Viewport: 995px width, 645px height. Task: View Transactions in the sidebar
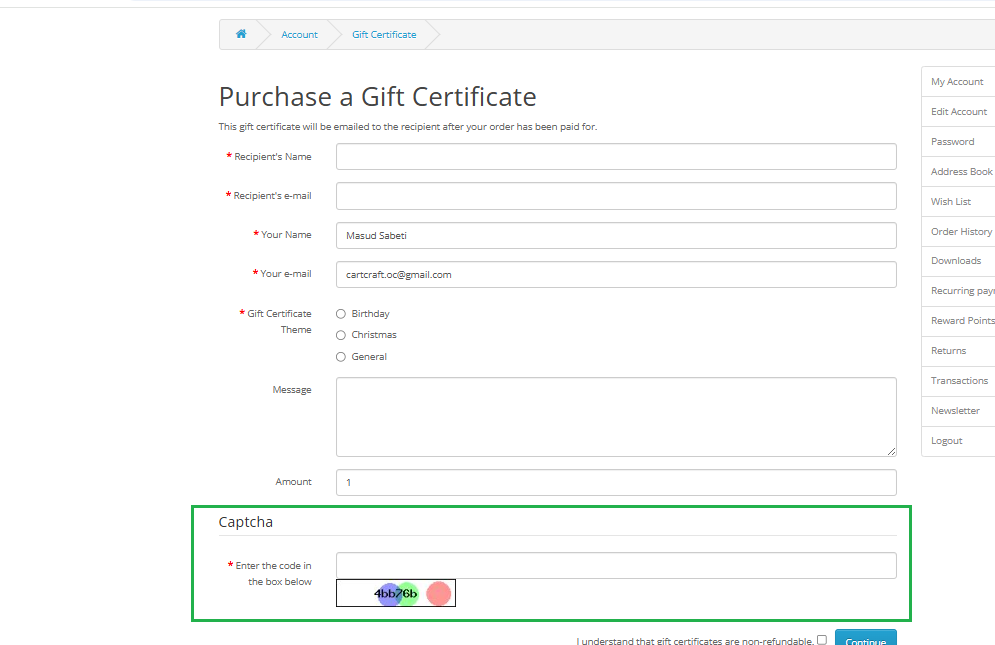pyautogui.click(x=957, y=380)
